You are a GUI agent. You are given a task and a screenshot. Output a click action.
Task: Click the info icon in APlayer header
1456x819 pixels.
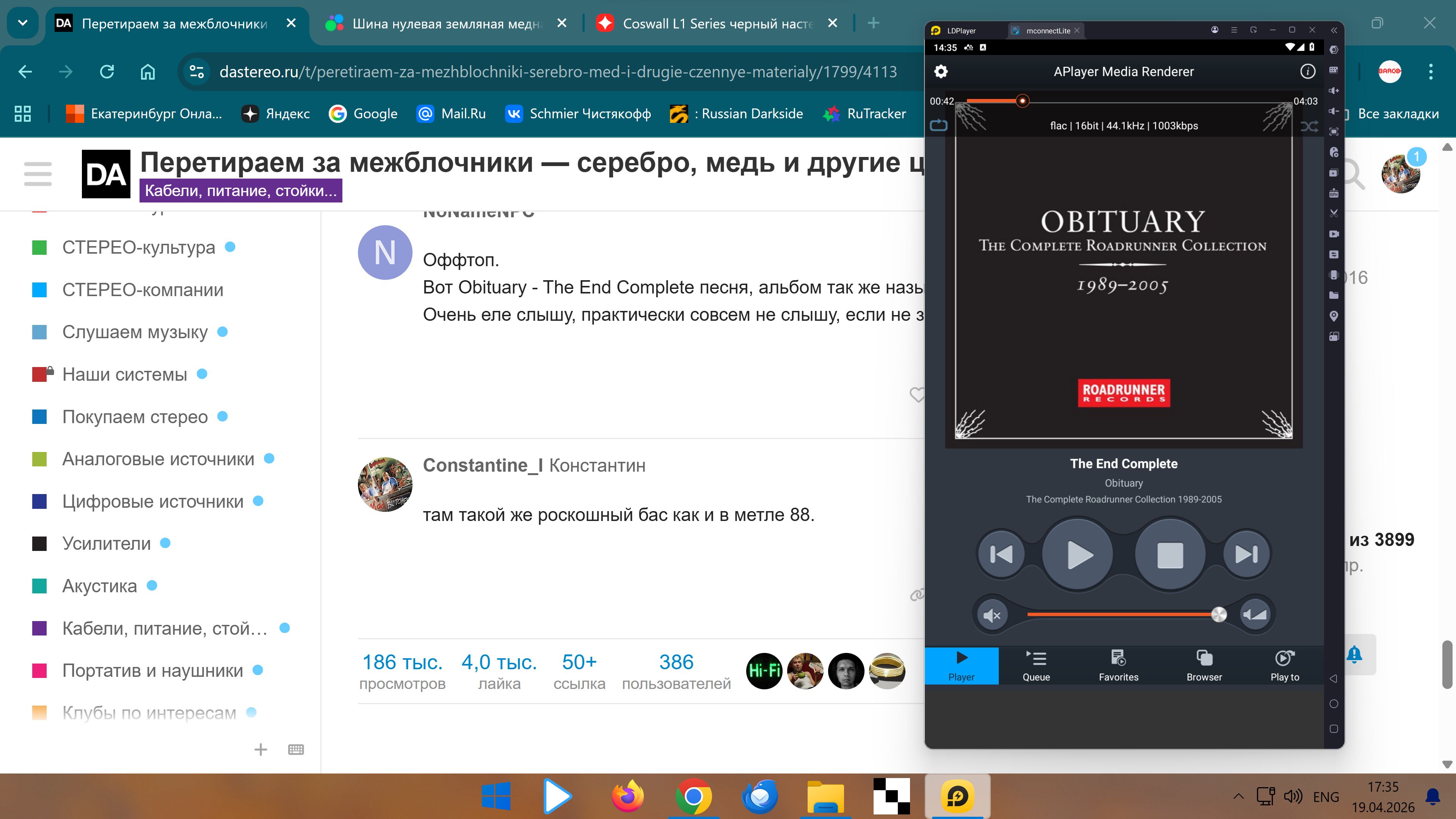(x=1307, y=72)
